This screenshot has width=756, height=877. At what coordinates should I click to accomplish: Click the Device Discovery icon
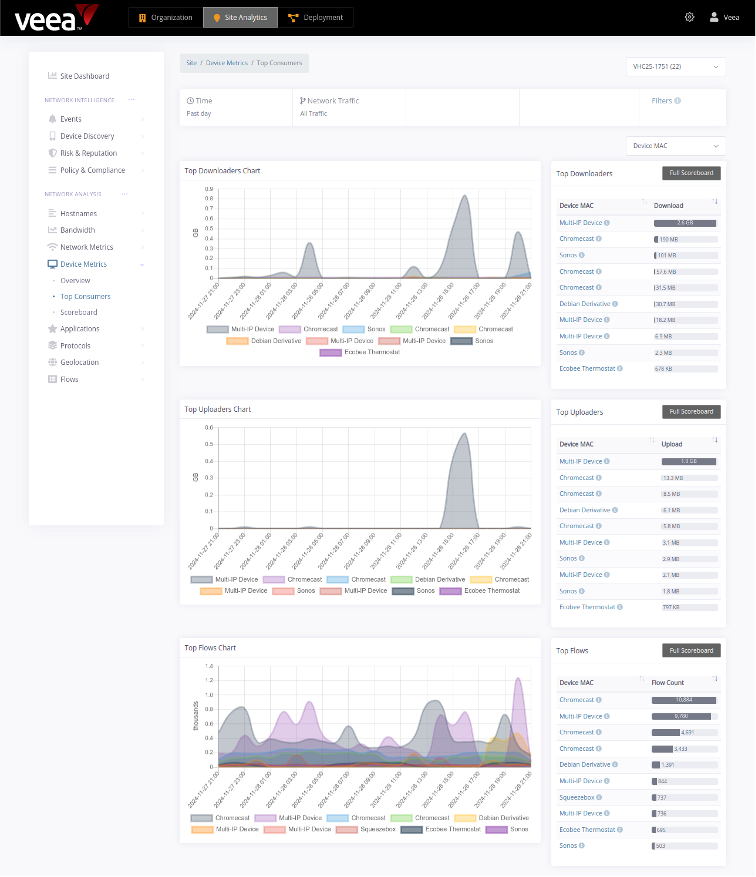52,136
